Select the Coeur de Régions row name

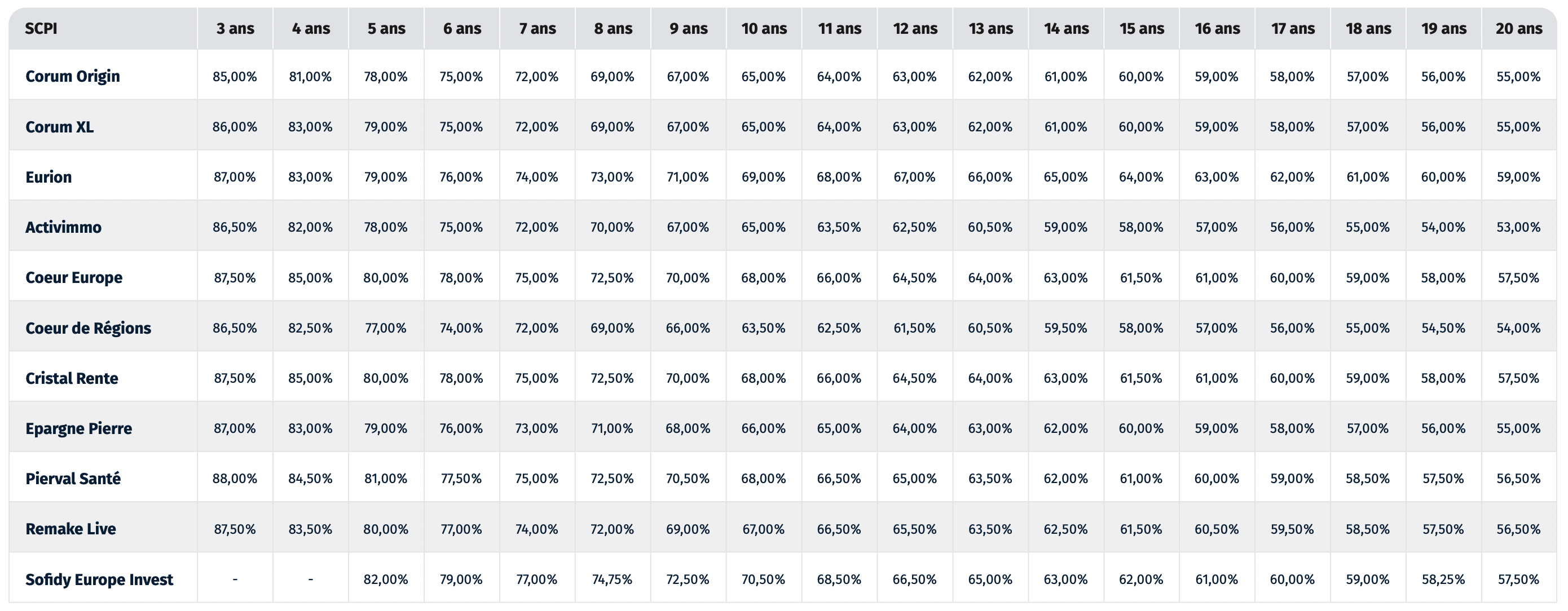pyautogui.click(x=88, y=328)
